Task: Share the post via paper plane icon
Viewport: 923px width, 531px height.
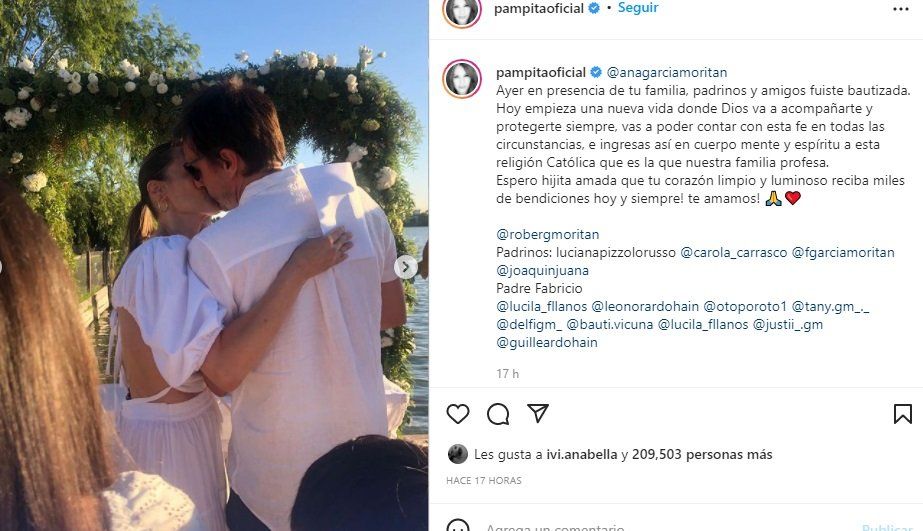Action: pyautogui.click(x=538, y=413)
